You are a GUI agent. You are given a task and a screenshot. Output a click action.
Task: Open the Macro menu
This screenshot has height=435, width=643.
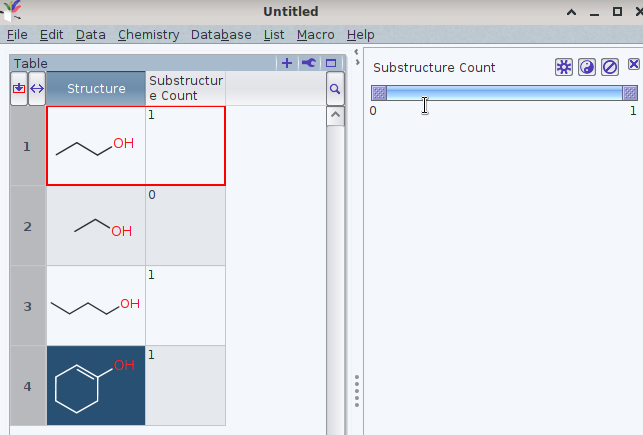(x=315, y=34)
